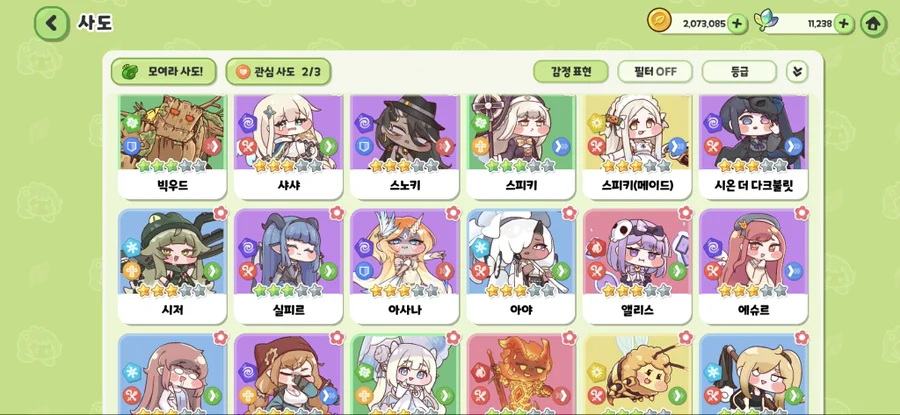Go back using the arrow button

coord(52,23)
